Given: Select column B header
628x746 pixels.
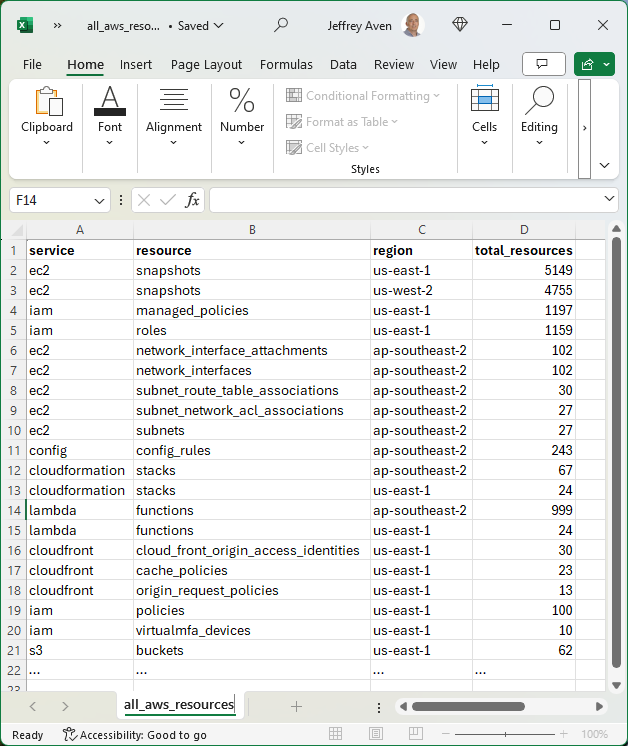Looking at the screenshot, I should pyautogui.click(x=252, y=230).
